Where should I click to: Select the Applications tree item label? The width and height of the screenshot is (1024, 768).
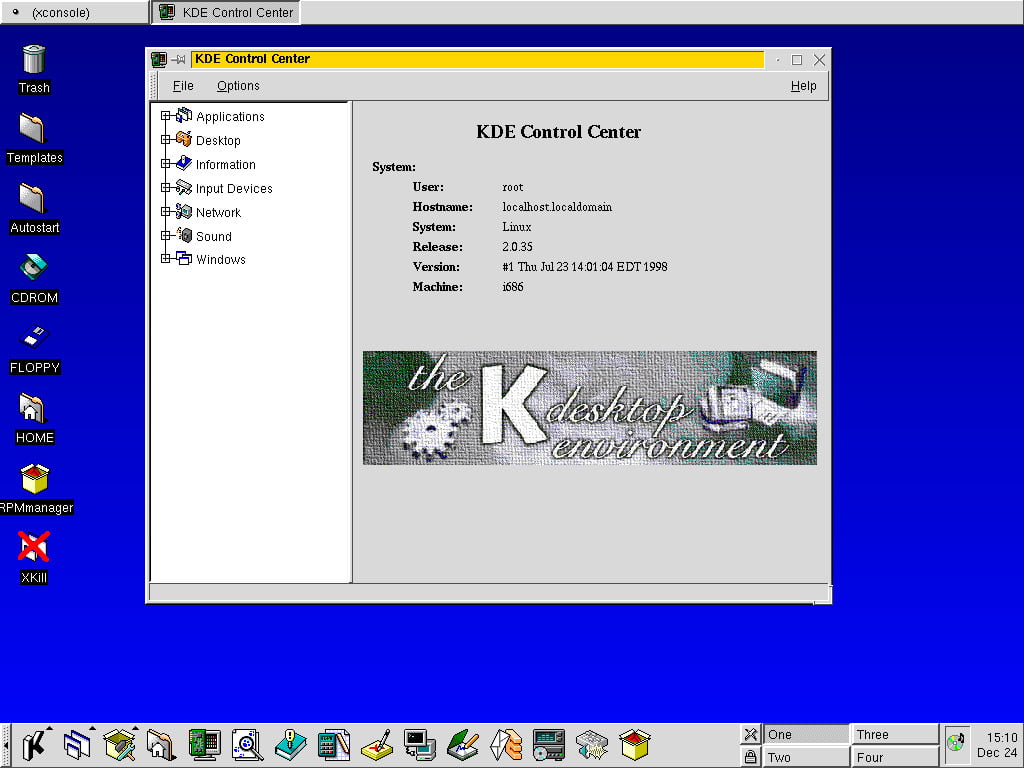point(231,117)
